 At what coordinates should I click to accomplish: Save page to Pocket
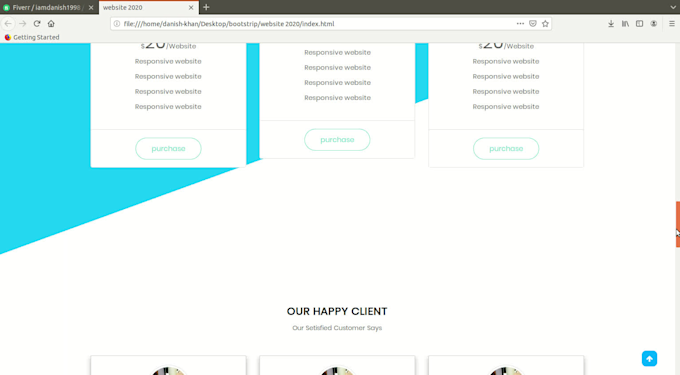(533, 23)
